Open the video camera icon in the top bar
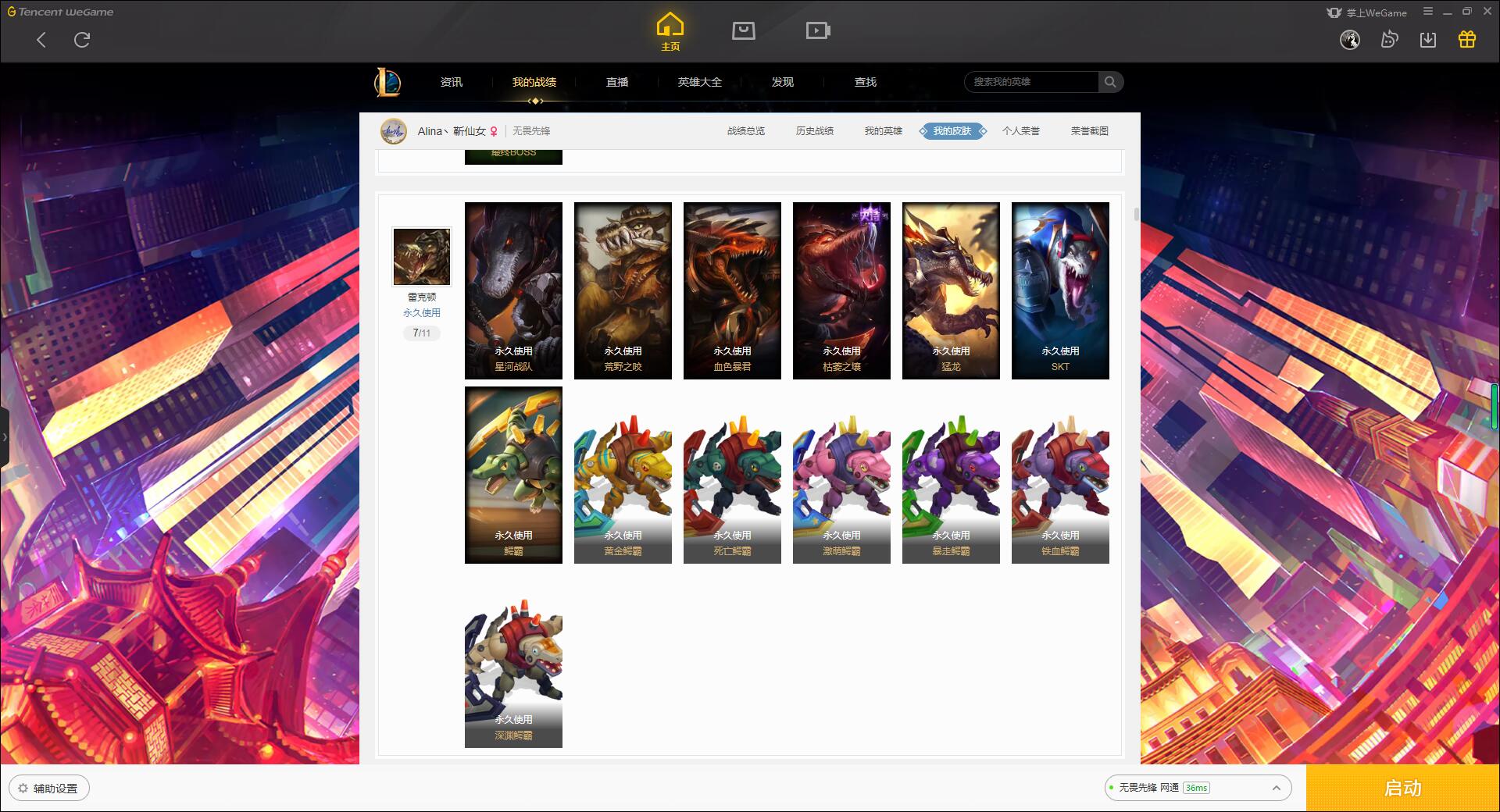Image resolution: width=1500 pixels, height=812 pixels. pyautogui.click(x=818, y=30)
